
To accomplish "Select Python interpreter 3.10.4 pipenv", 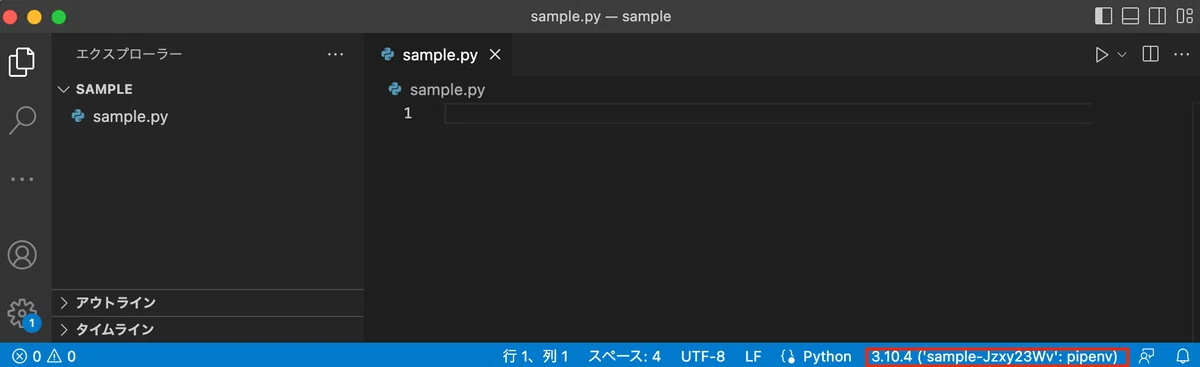I will [x=996, y=356].
